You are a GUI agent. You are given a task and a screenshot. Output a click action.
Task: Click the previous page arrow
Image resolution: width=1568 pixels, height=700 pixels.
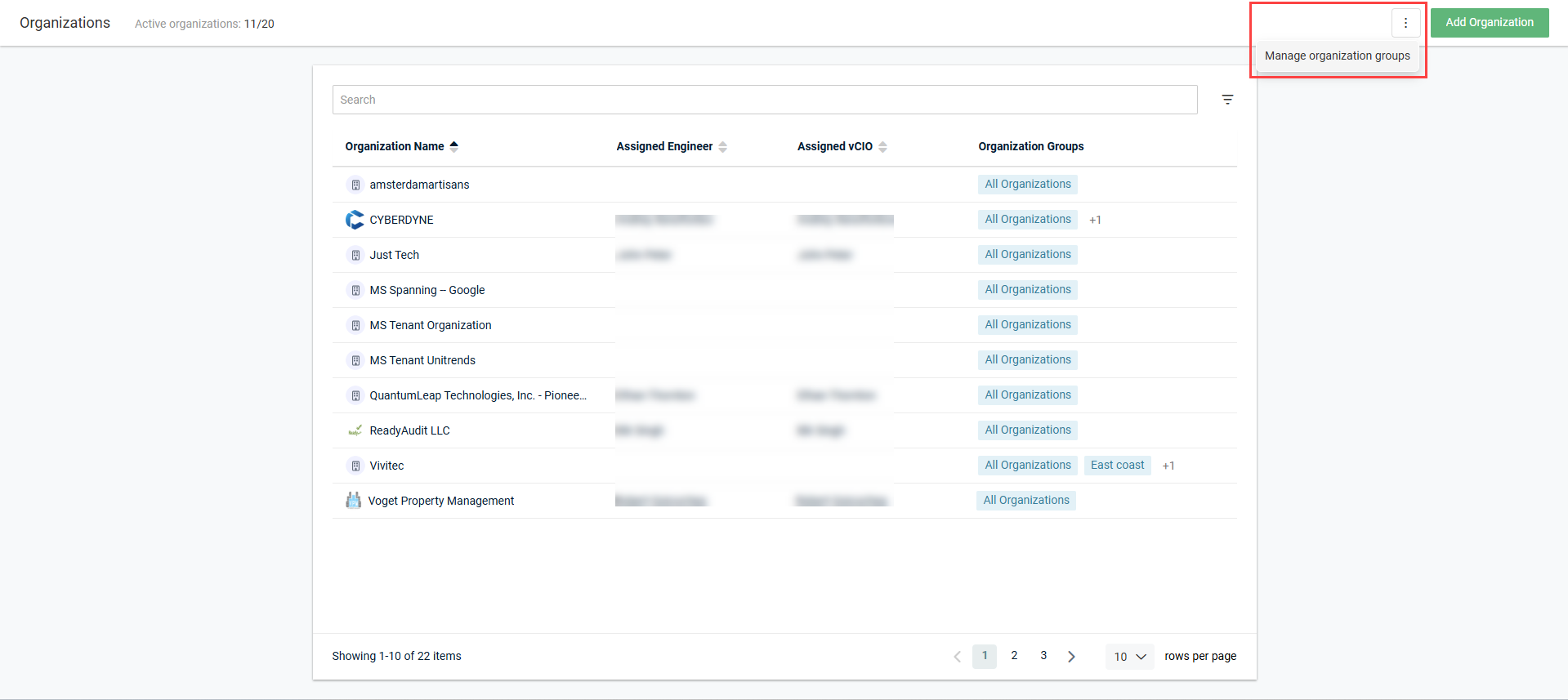coord(957,657)
